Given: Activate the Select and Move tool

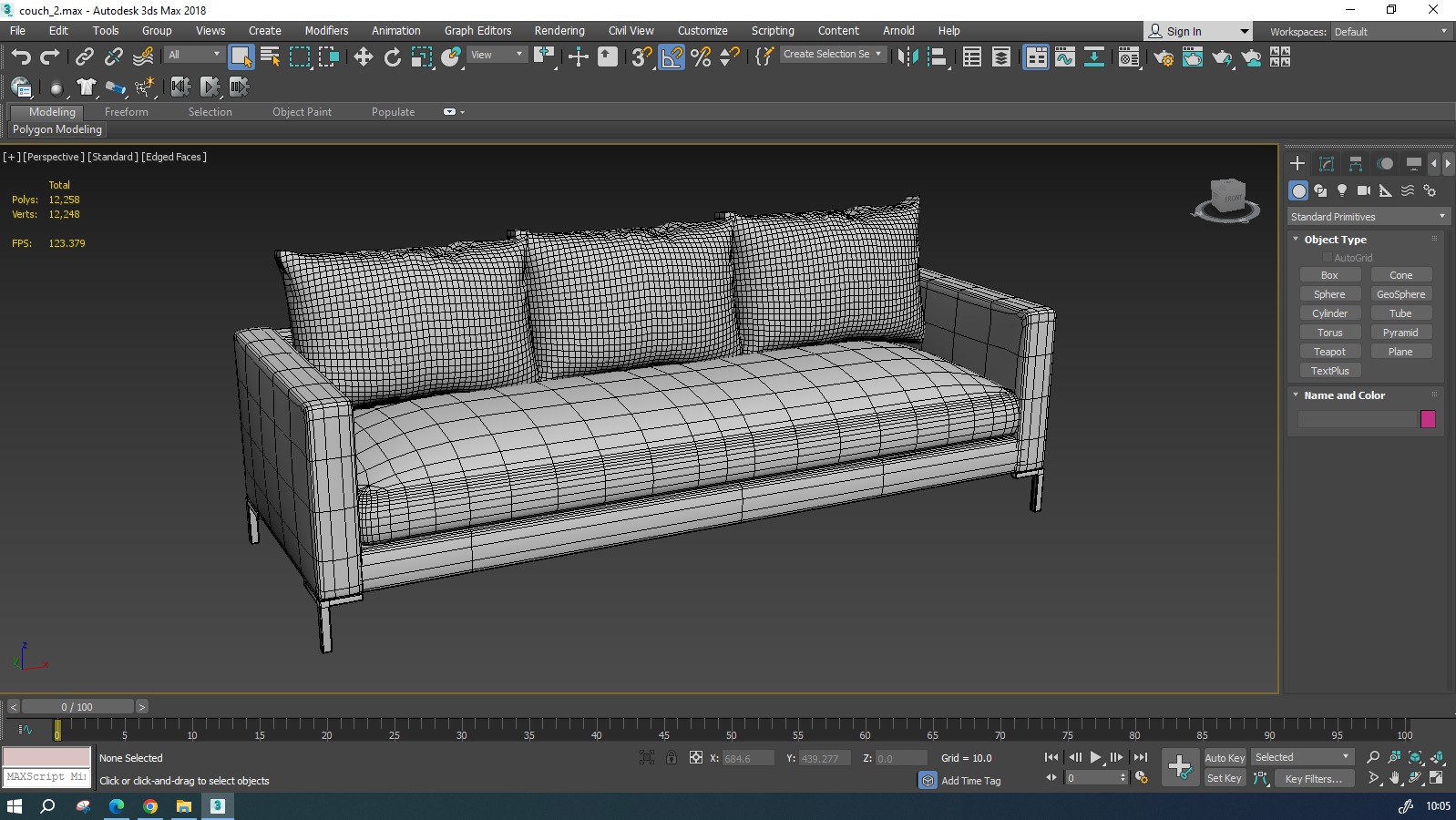Looking at the screenshot, I should [x=364, y=56].
